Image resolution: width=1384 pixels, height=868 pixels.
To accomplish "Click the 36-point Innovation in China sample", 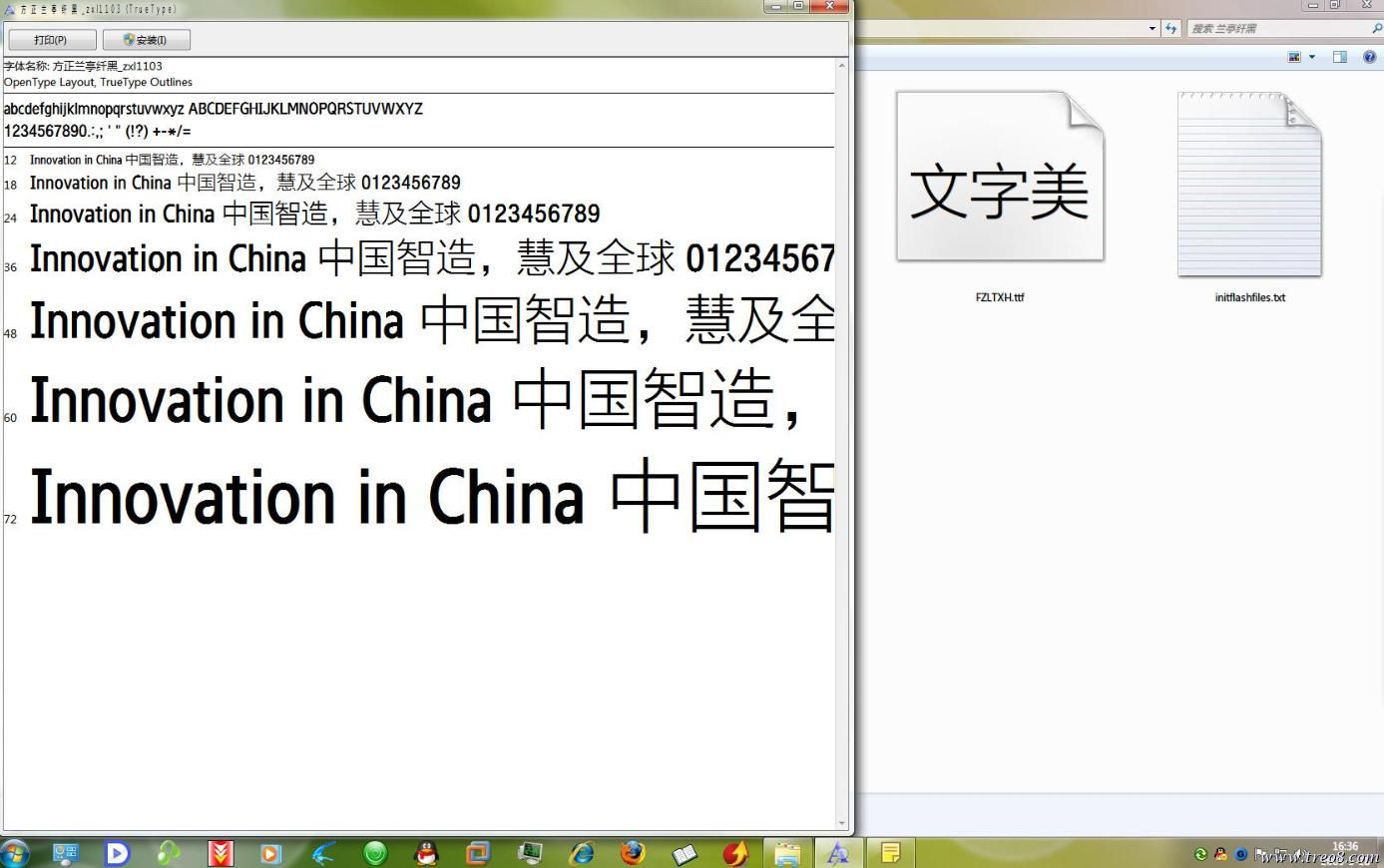I will point(432,258).
